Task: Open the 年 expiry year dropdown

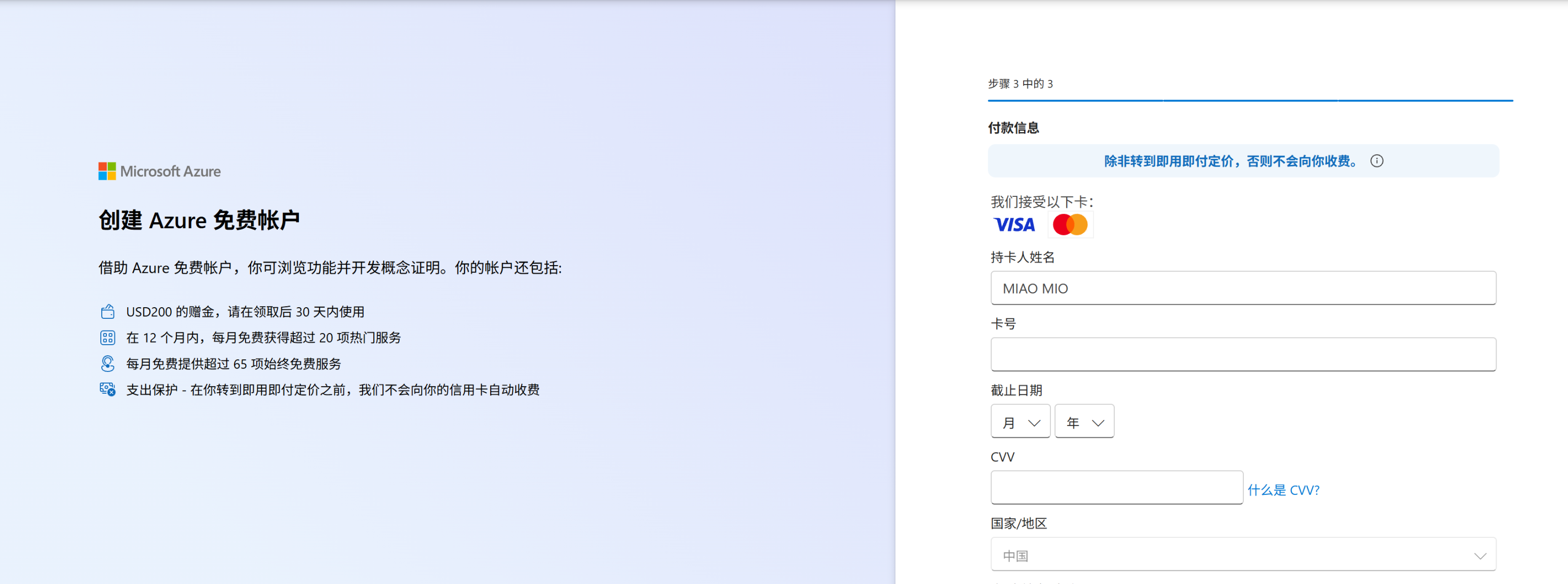Action: pos(1084,422)
